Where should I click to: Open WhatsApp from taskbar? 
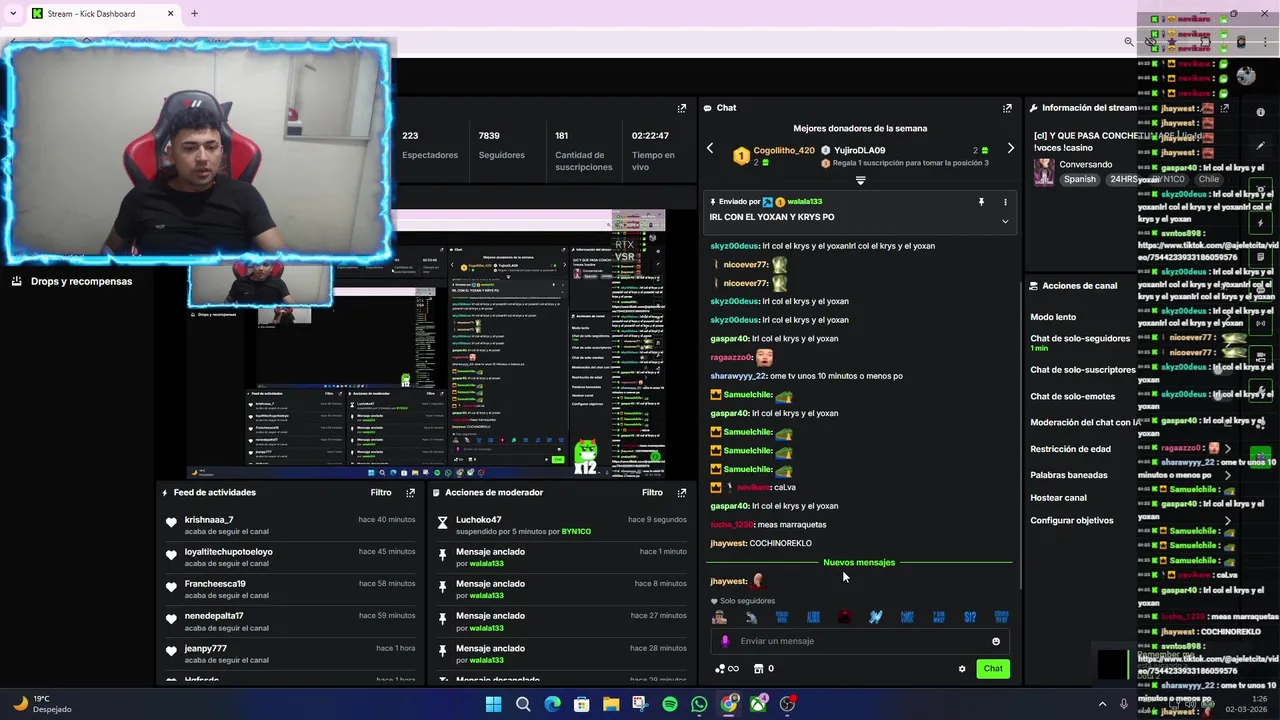click(699, 705)
